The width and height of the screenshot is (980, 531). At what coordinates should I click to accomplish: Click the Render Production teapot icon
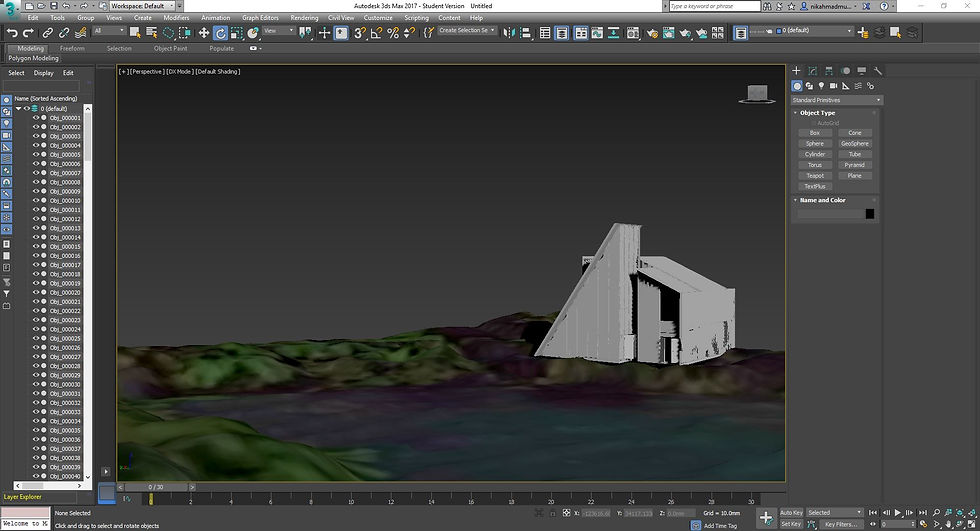point(685,32)
